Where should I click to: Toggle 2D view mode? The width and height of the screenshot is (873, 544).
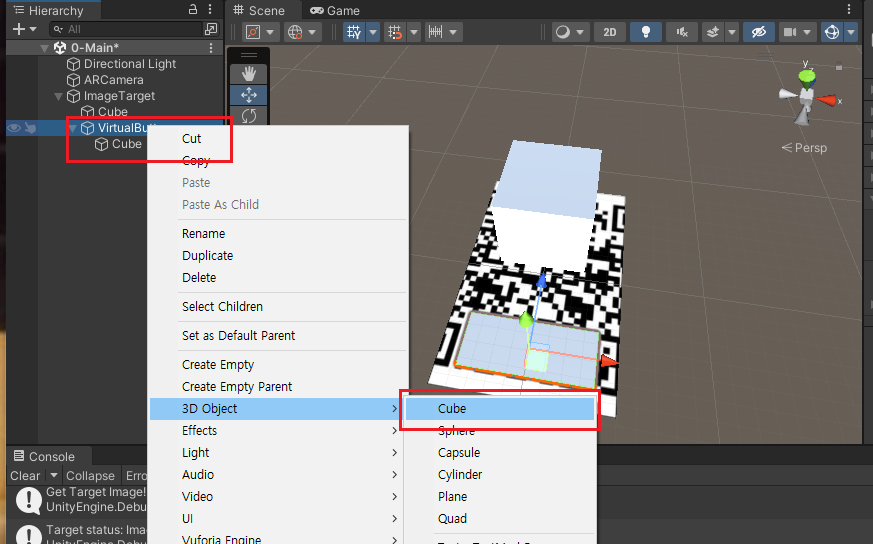tap(610, 32)
